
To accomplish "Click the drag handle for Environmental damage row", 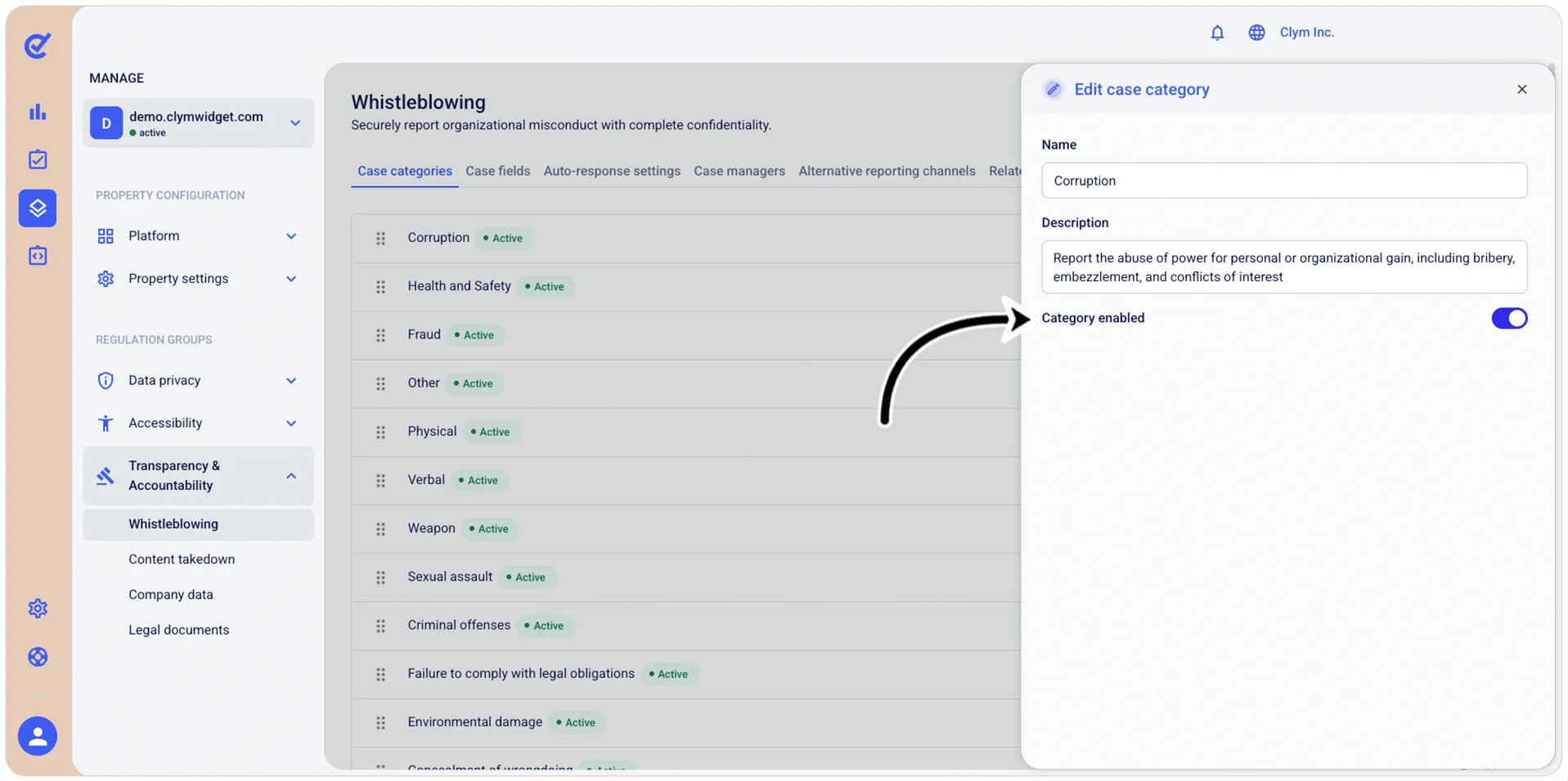I will coord(380,723).
